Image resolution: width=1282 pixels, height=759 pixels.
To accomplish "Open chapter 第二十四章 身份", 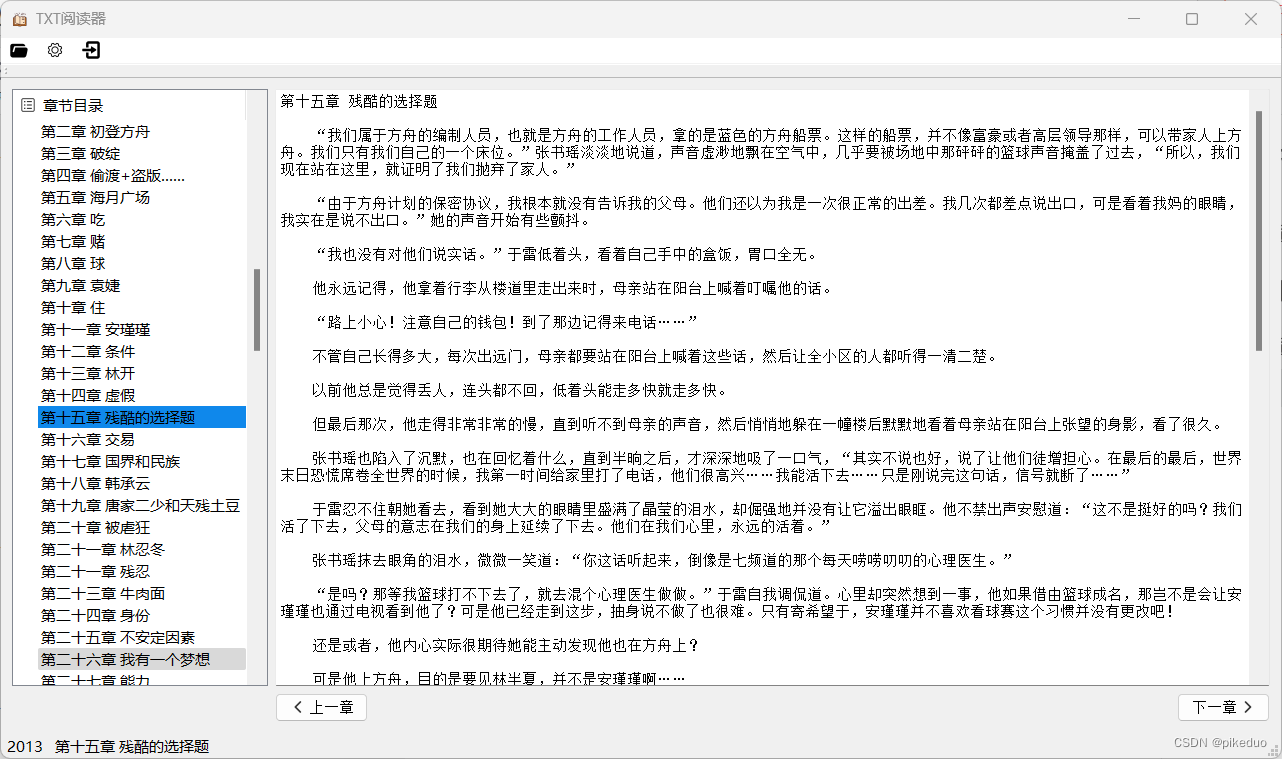I will [x=95, y=615].
